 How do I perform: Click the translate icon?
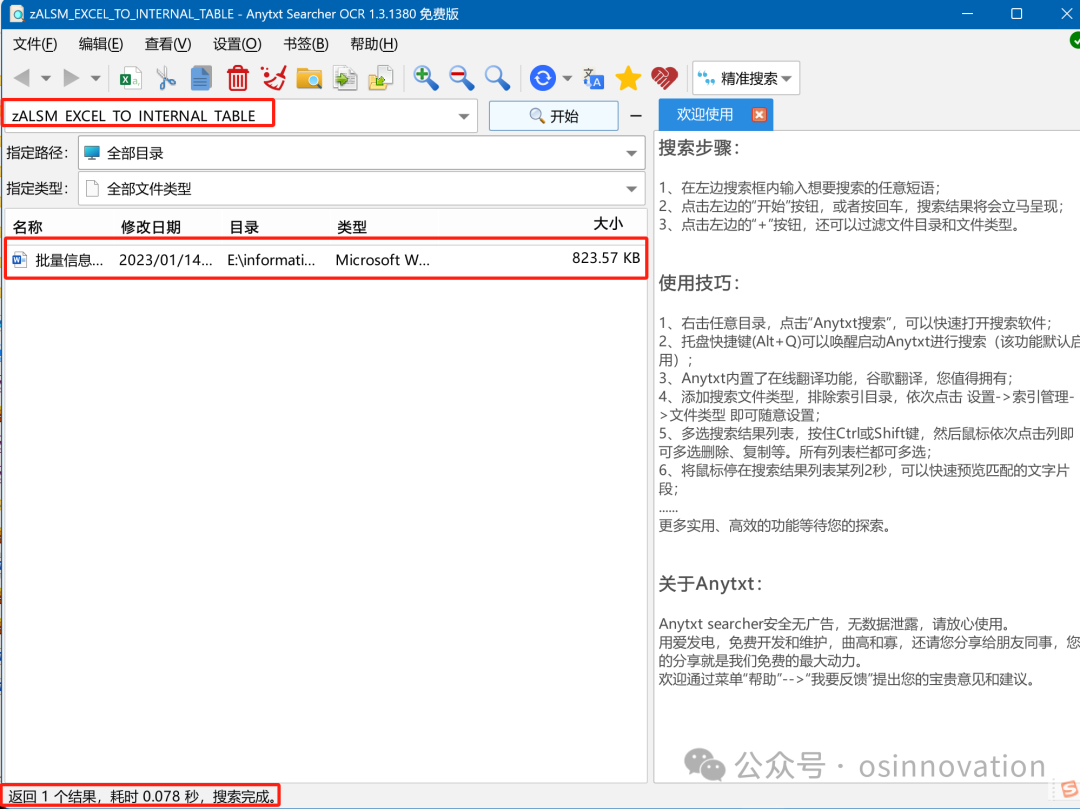click(x=593, y=78)
